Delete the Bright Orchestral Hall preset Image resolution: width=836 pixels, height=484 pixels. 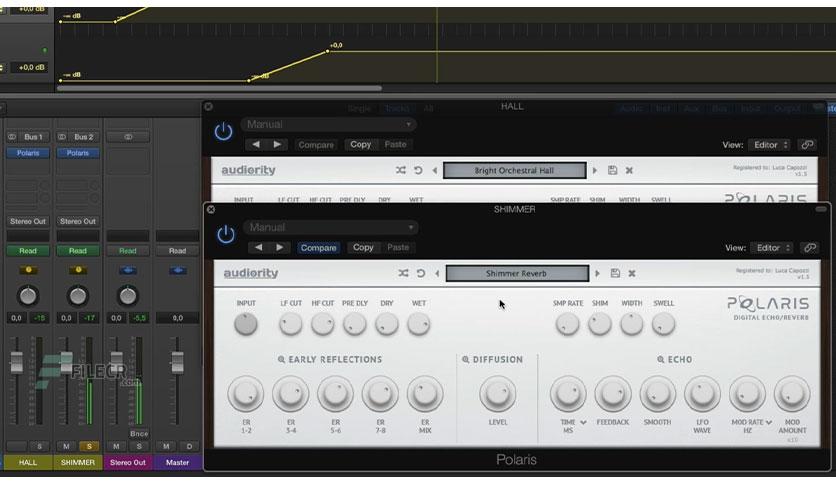(x=629, y=171)
